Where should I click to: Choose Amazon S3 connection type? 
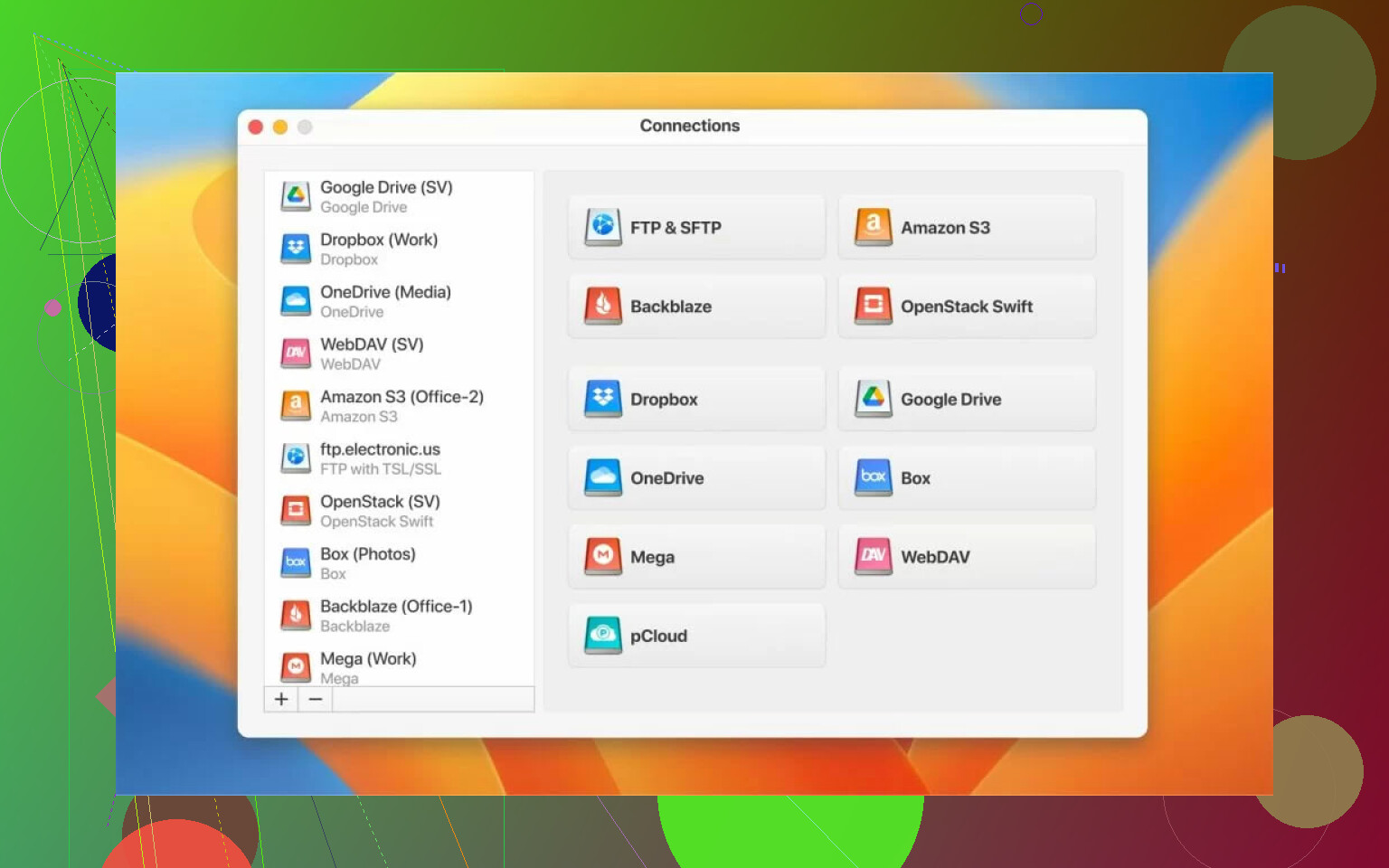(x=967, y=227)
